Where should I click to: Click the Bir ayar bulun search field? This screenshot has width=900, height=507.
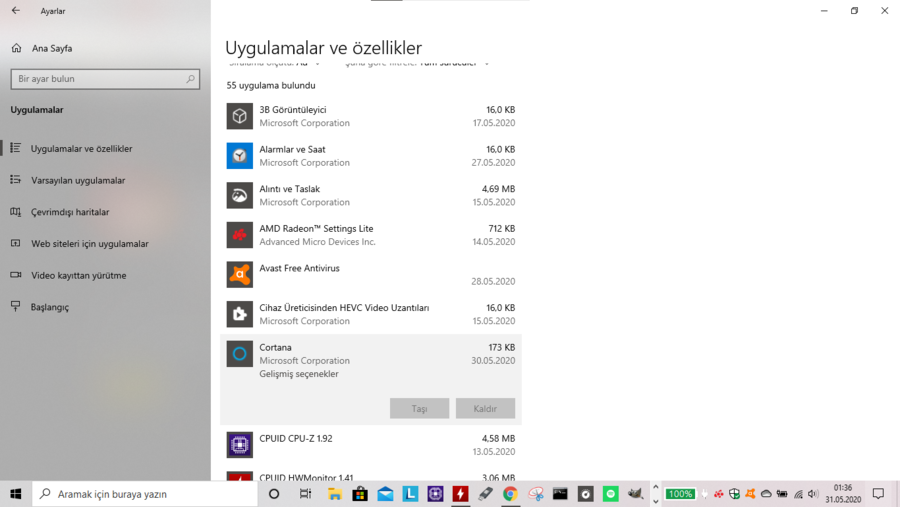(x=105, y=79)
